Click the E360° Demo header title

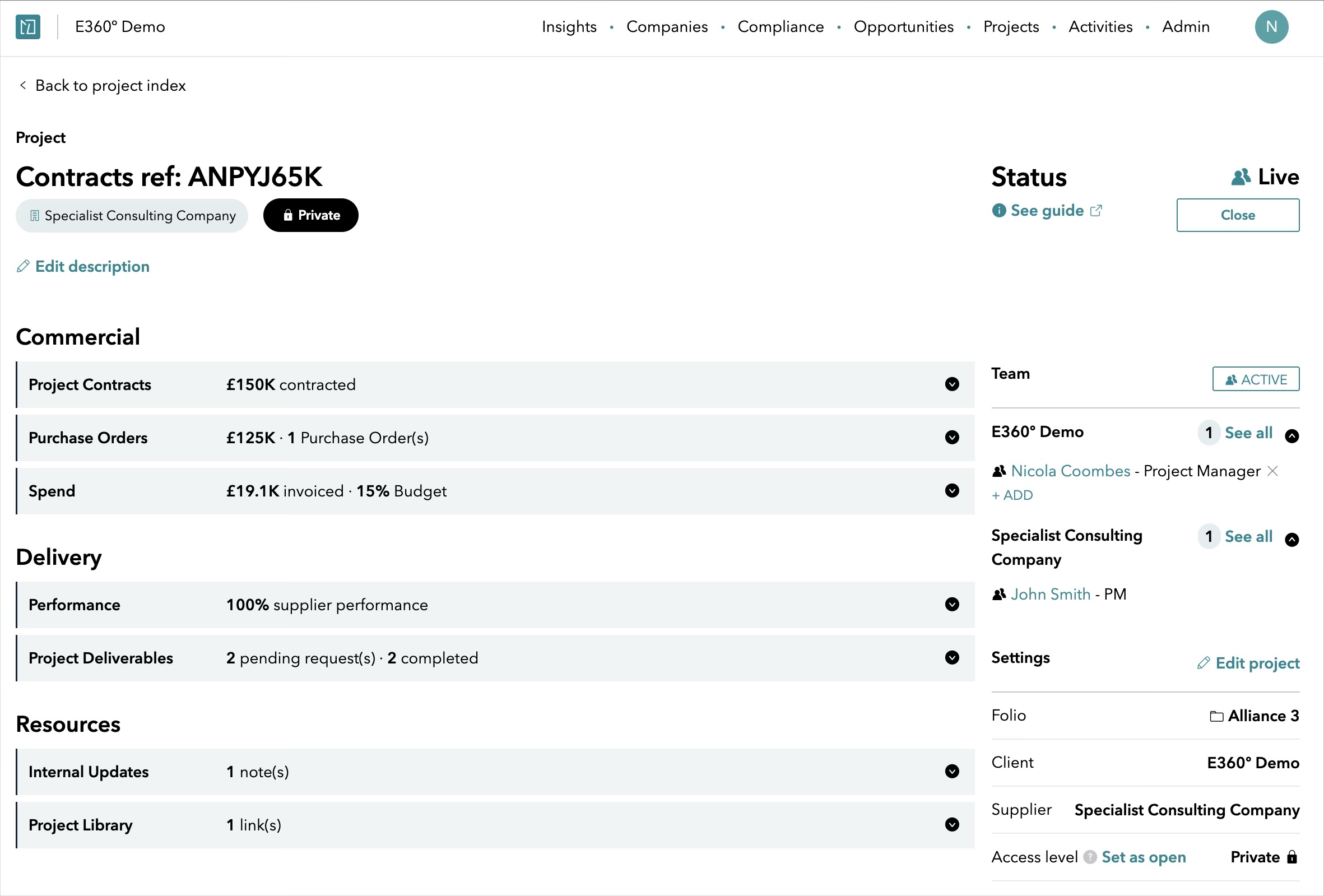pyautogui.click(x=120, y=27)
